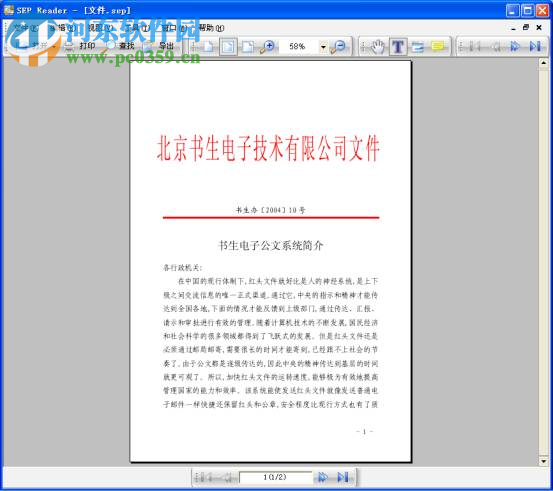Open the 文件 menu
Screen dimensions: 553x491
point(26,28)
